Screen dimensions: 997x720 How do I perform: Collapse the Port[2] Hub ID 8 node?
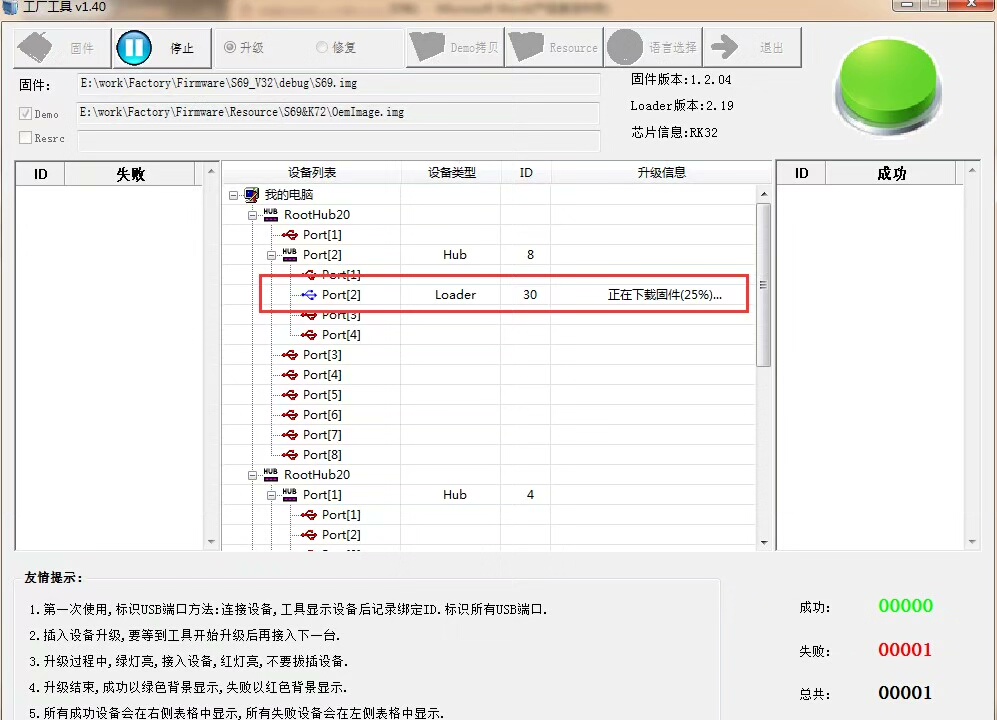[272, 255]
